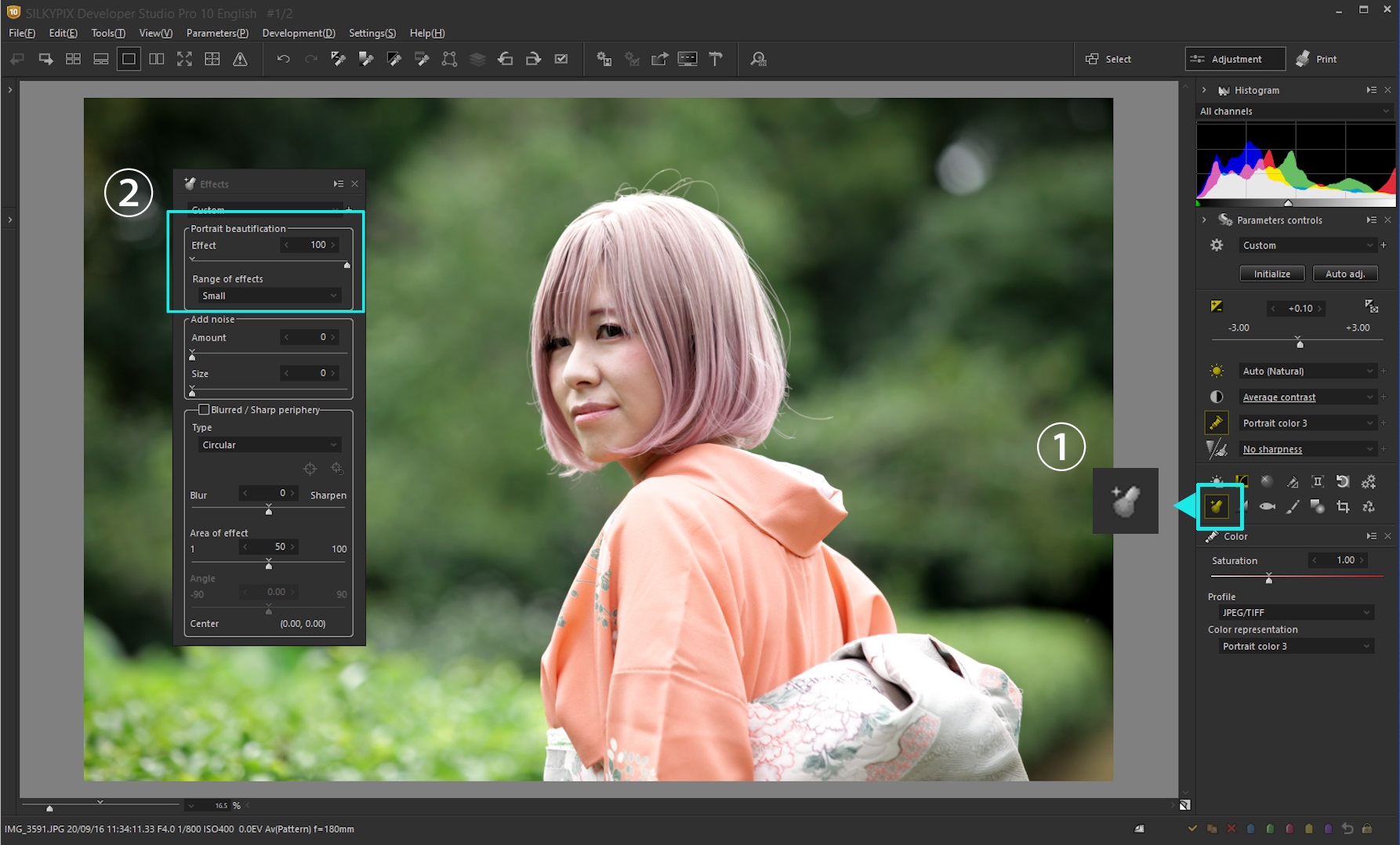Switch to combination view mode icon
The width and height of the screenshot is (1400, 845).
[101, 59]
